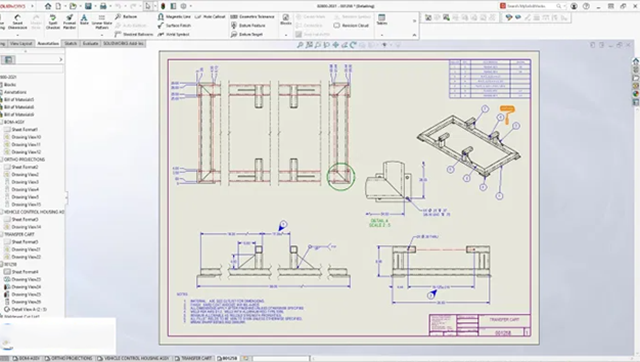
Task: Open the TRANSFER CART sheet tab
Action: click(x=193, y=358)
